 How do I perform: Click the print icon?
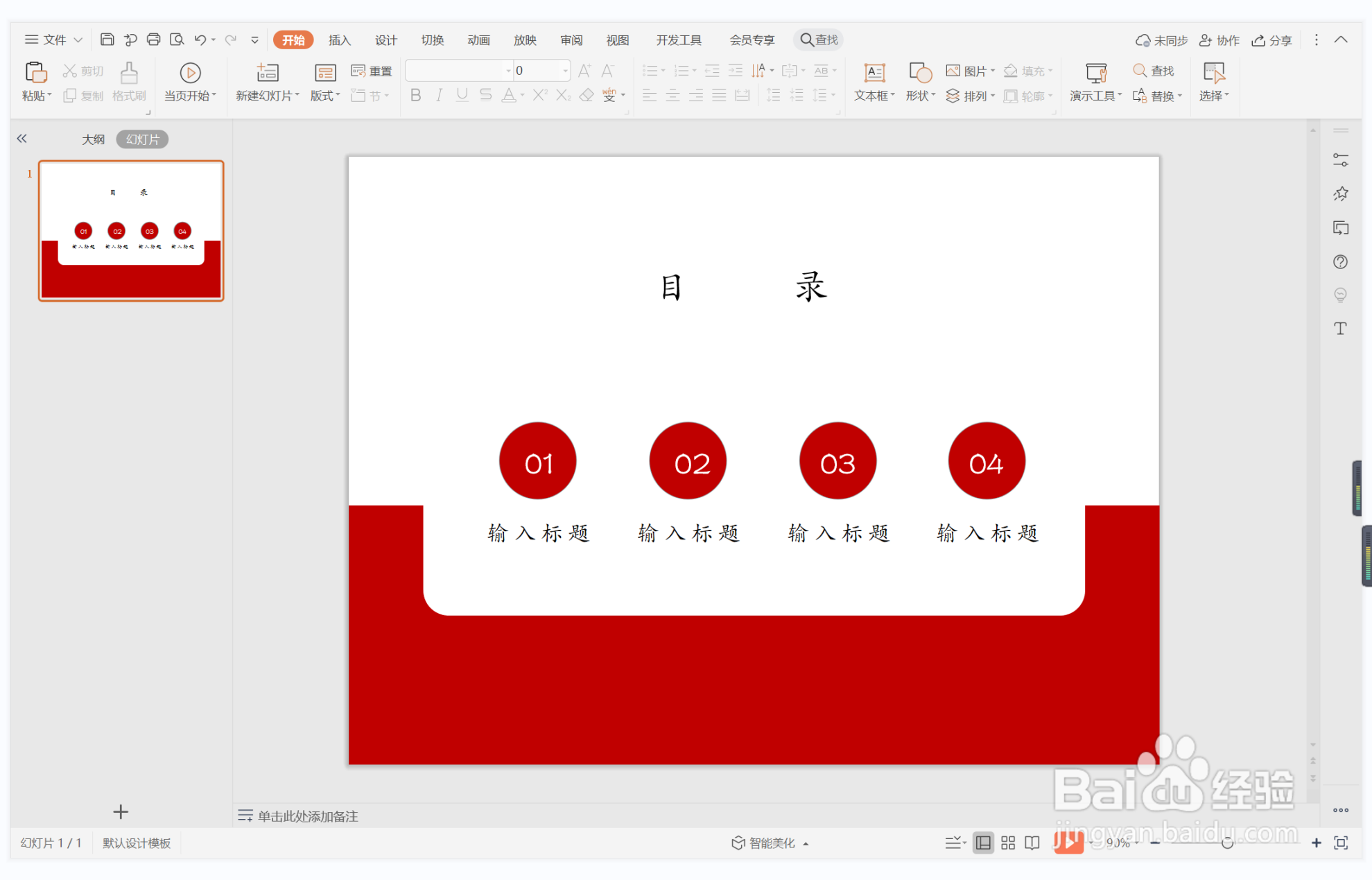click(153, 40)
